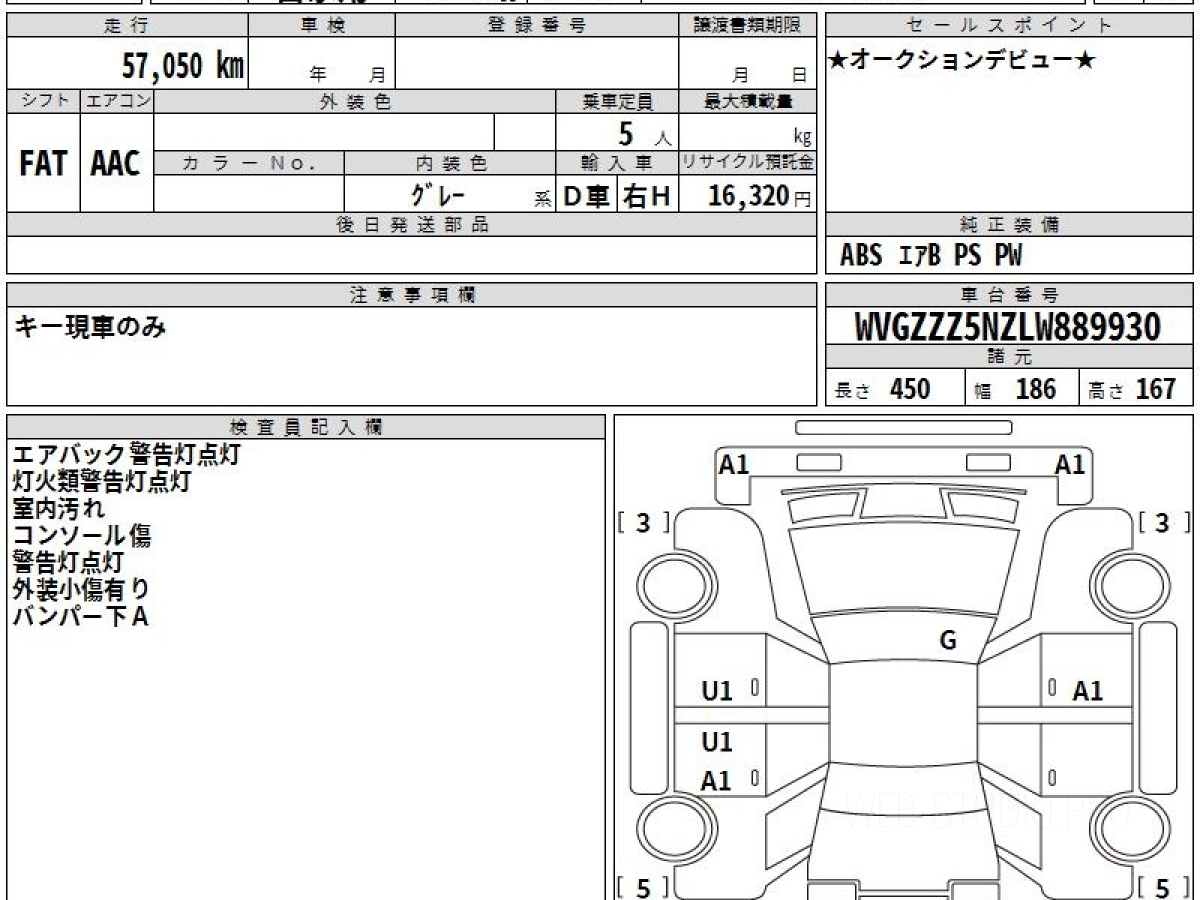Click the リサイクル預託金 header cell

click(x=747, y=163)
